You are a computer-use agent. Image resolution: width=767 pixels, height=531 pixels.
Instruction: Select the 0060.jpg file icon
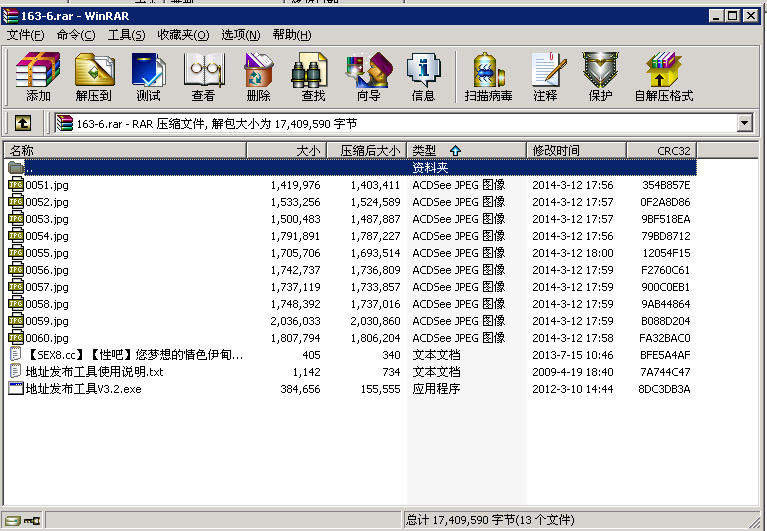coord(16,337)
